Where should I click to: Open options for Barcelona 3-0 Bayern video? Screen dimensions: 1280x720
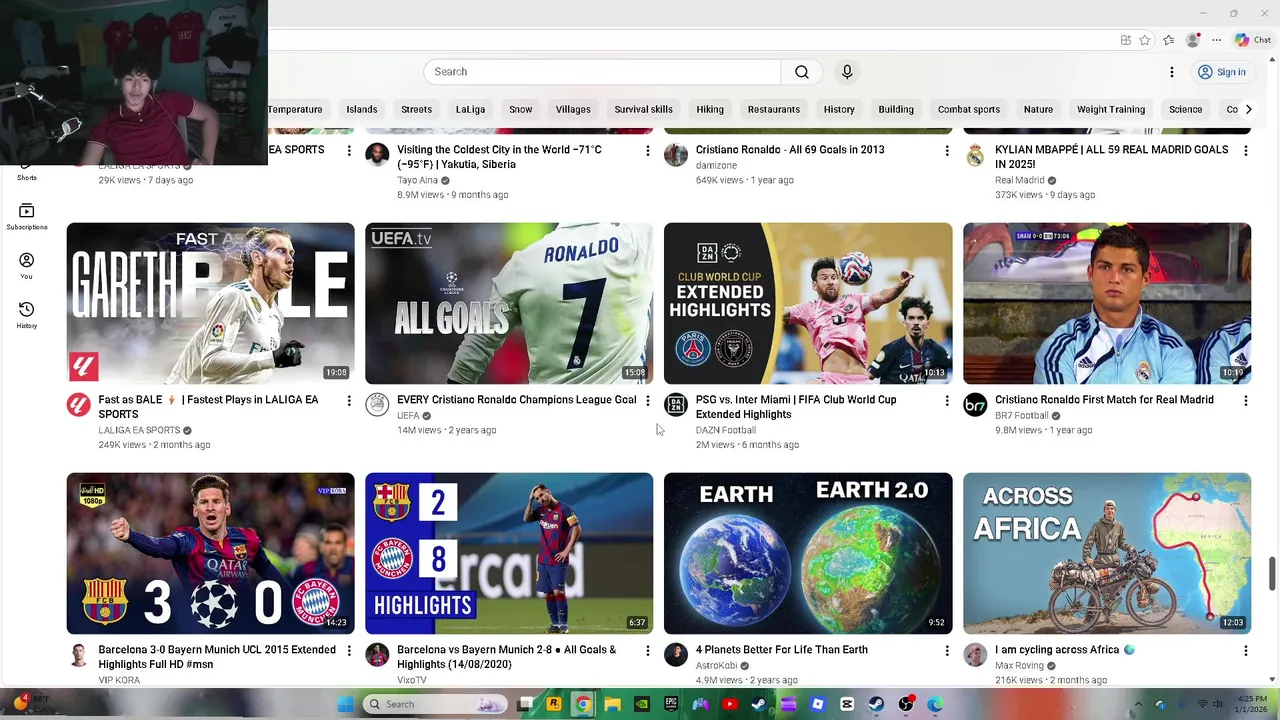[349, 651]
